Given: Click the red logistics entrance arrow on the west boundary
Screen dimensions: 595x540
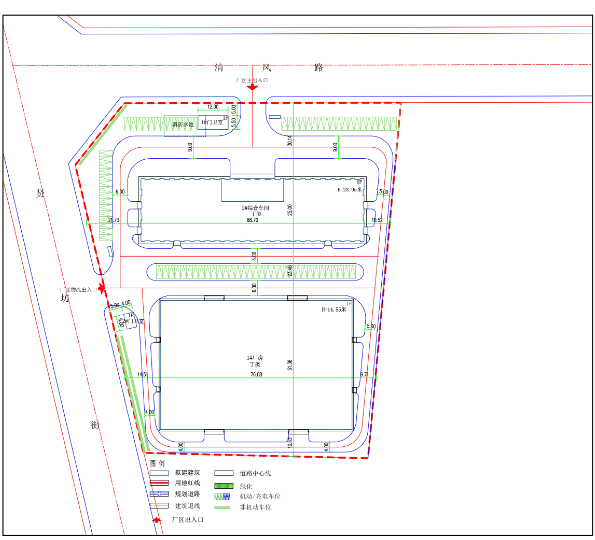Looking at the screenshot, I should 101,288.
